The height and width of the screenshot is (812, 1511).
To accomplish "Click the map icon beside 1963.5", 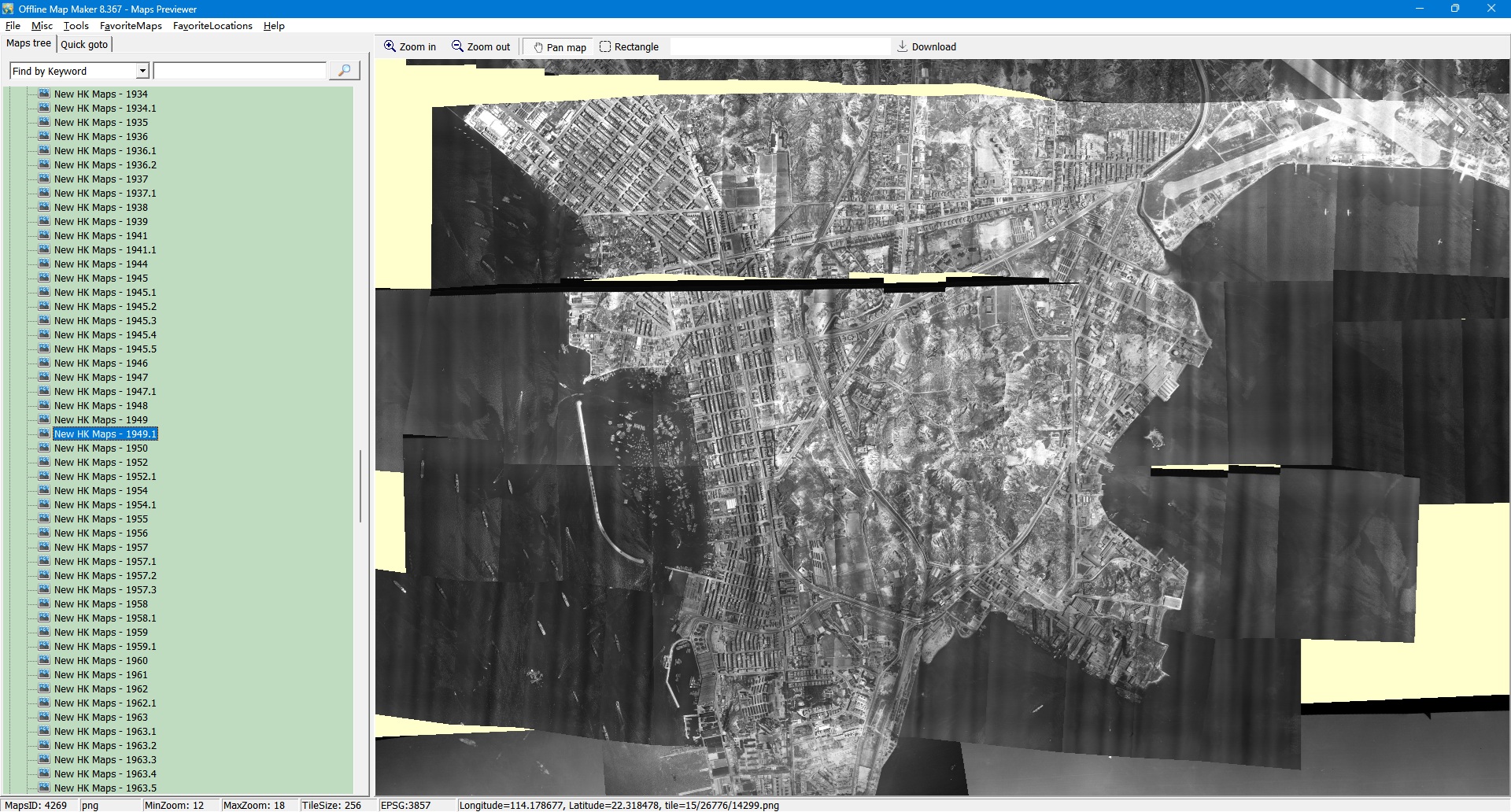I will [44, 788].
